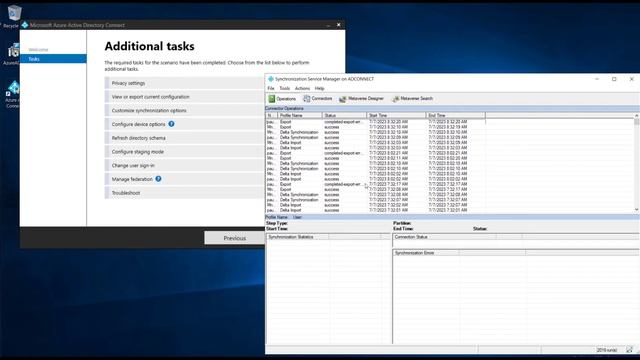Image resolution: width=640 pixels, height=360 pixels.
Task: Sort by Profile Name column header
Action: click(x=300, y=116)
